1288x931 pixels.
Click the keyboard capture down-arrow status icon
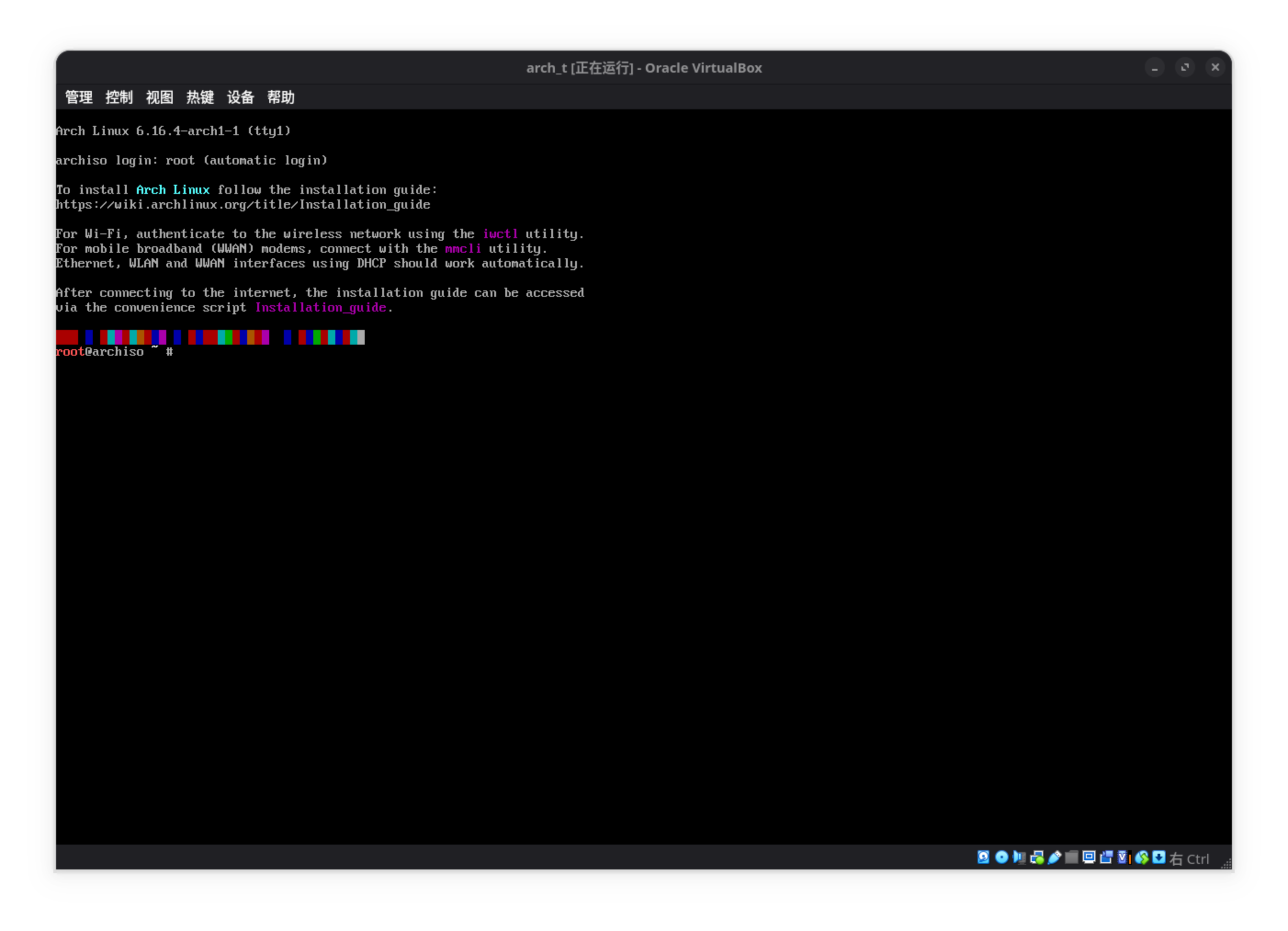1160,858
